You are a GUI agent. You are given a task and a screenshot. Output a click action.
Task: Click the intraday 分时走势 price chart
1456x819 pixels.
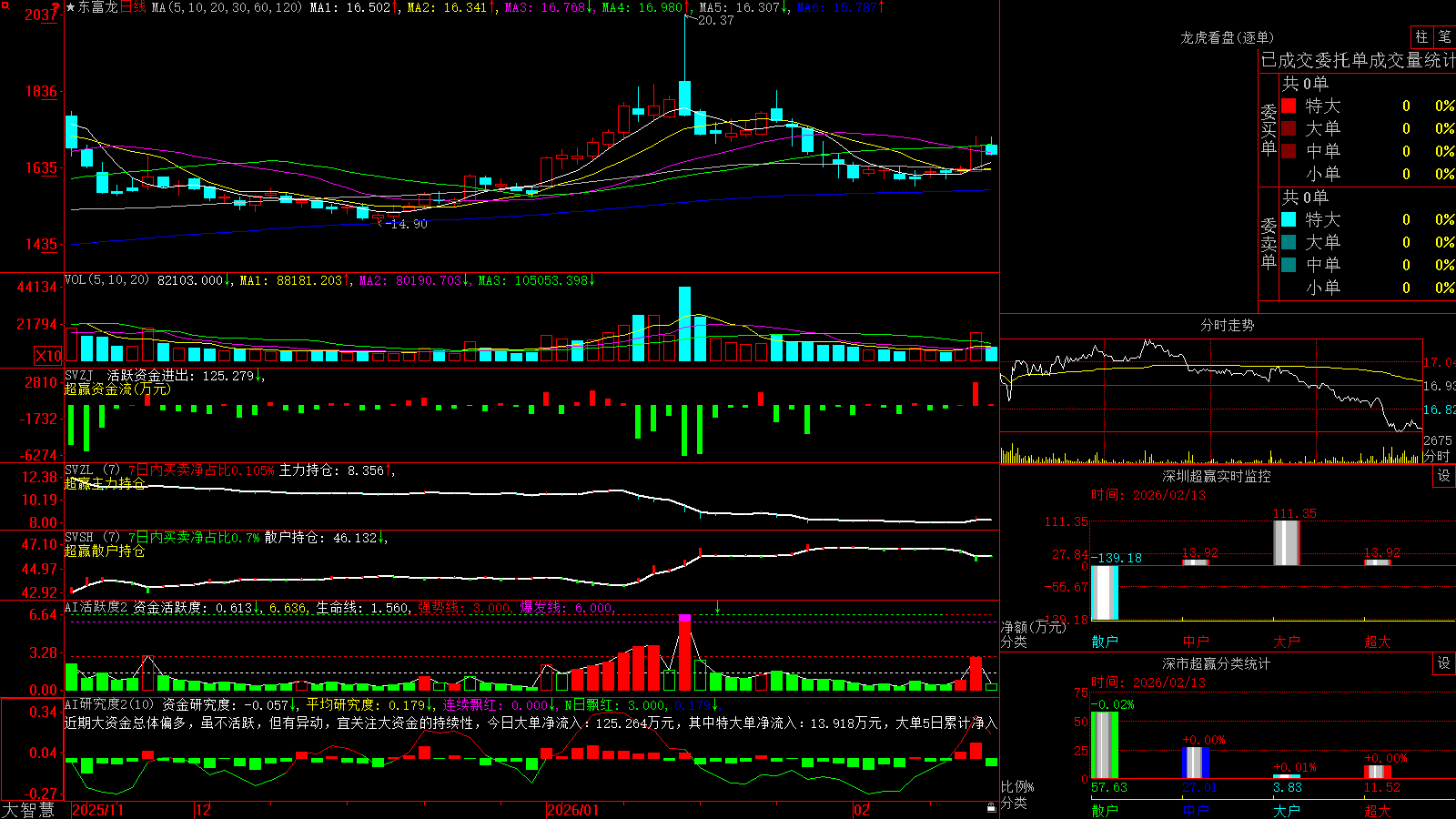1210,385
